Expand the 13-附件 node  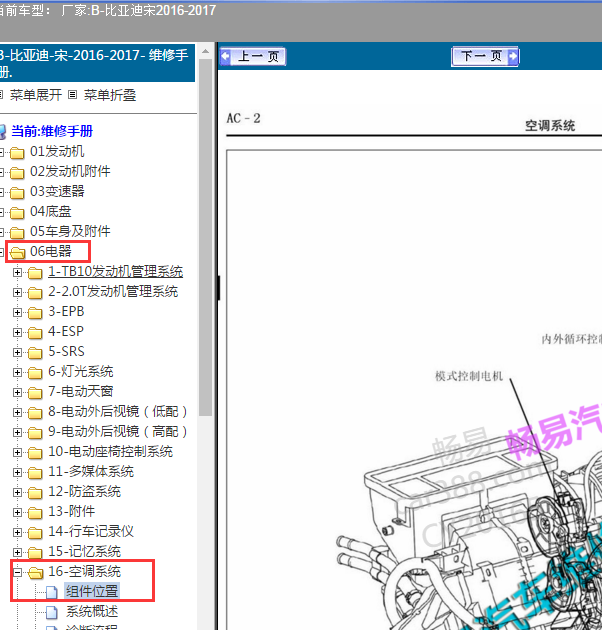(x=17, y=513)
